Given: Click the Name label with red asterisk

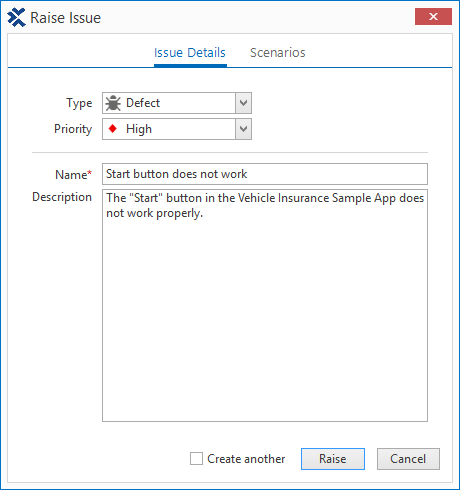Looking at the screenshot, I should click(73, 174).
